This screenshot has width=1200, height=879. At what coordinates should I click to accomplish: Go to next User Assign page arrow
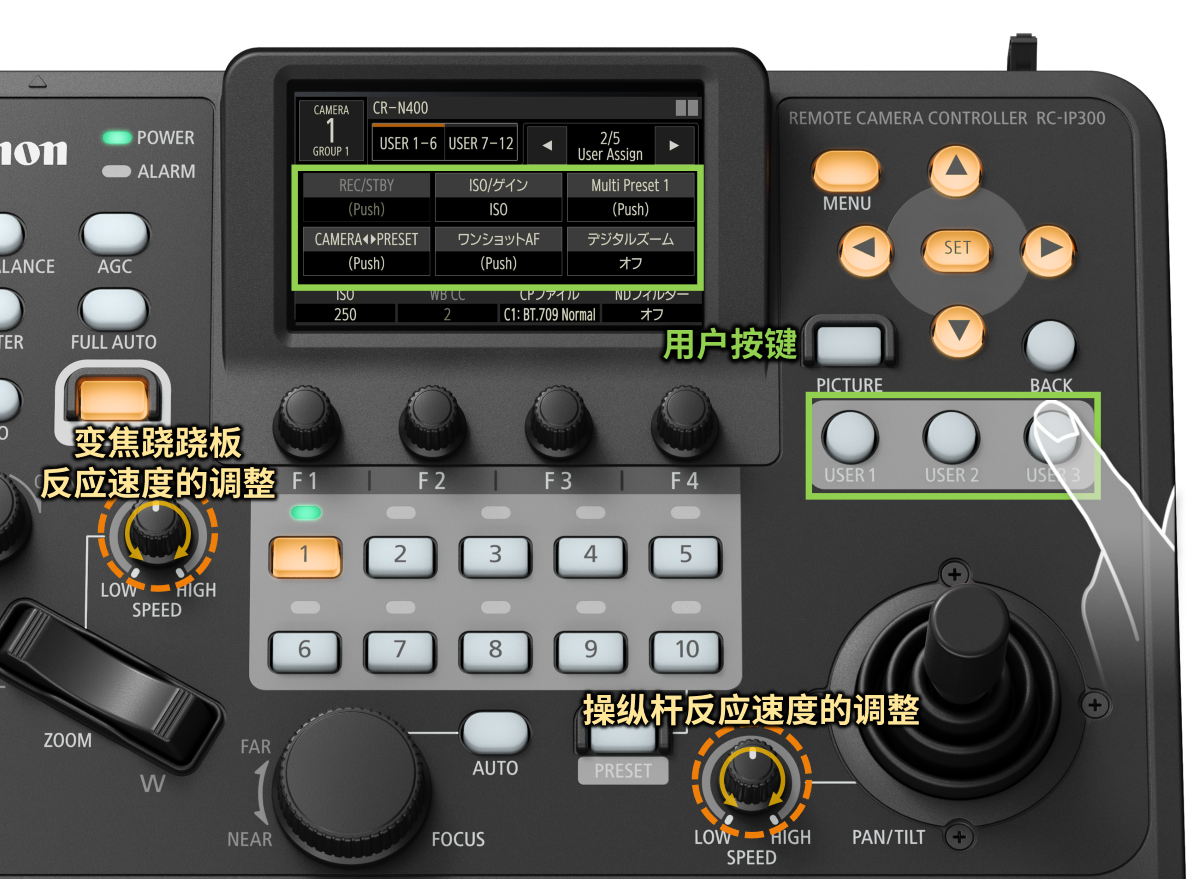(x=673, y=145)
